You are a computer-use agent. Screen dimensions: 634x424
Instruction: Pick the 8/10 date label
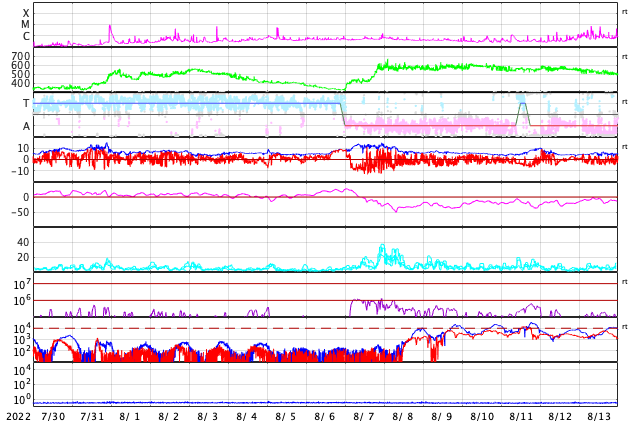coord(482,417)
